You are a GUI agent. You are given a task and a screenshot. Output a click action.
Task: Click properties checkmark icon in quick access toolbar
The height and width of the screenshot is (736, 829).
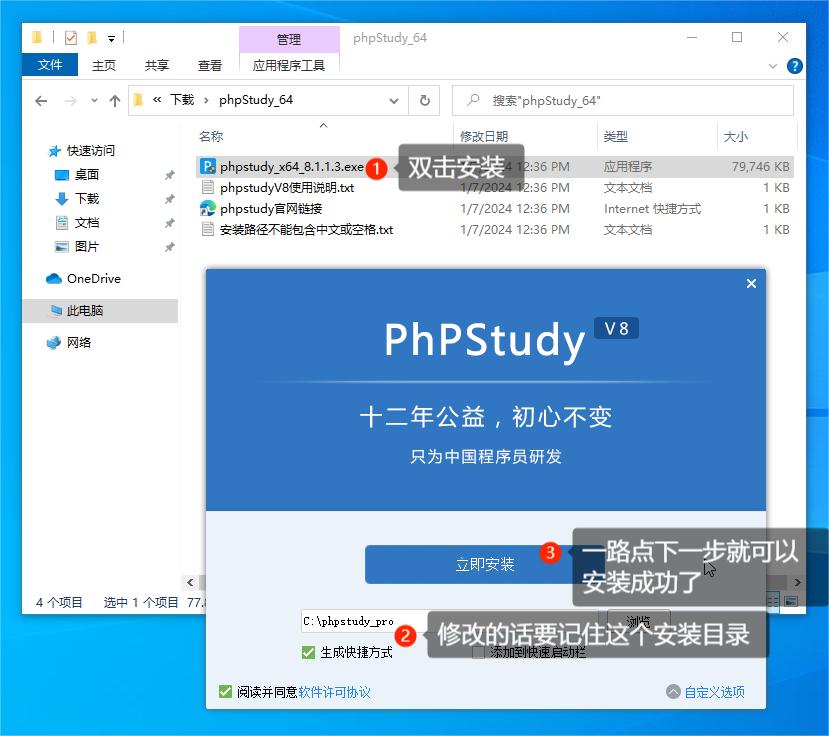pyautogui.click(x=70, y=38)
